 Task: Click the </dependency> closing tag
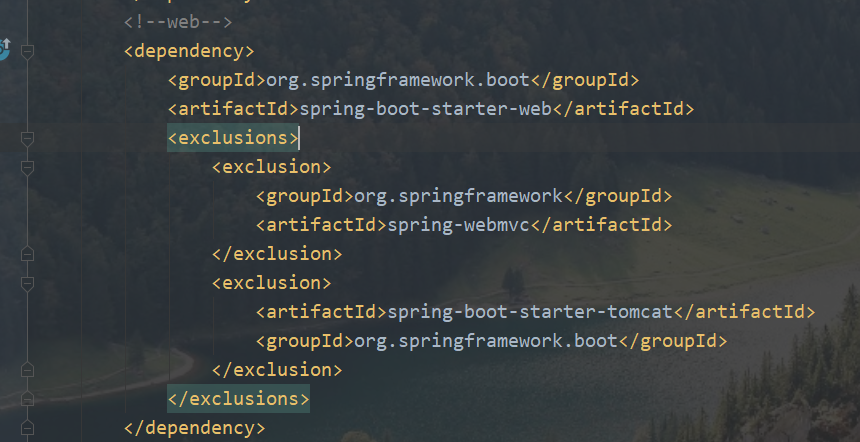195,428
